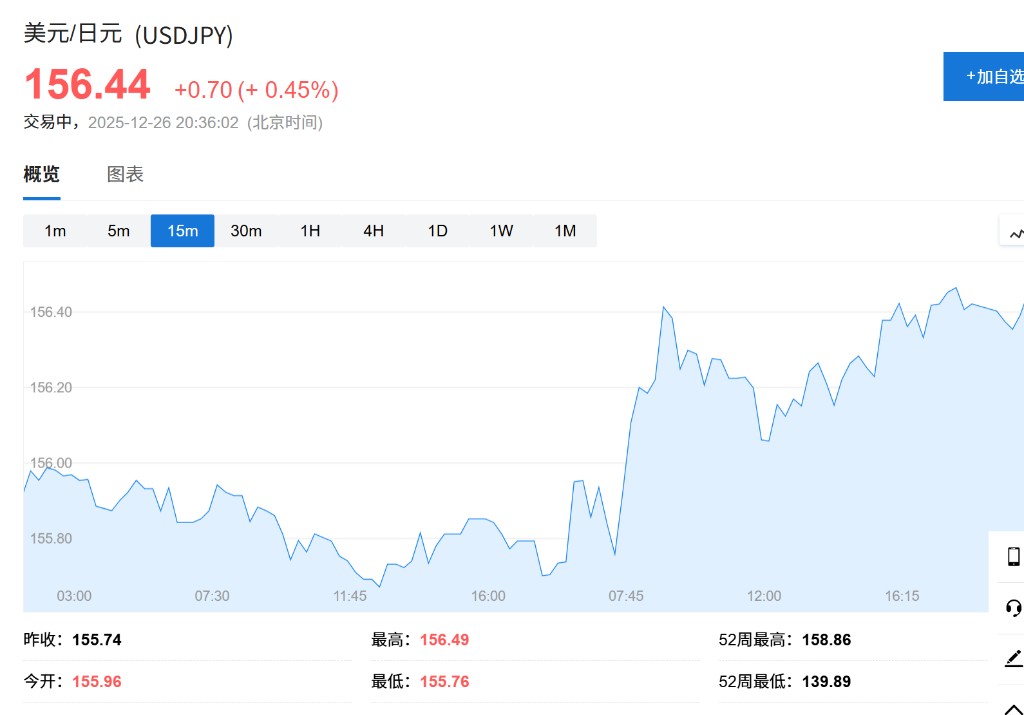Select the 5m timeframe

point(119,231)
